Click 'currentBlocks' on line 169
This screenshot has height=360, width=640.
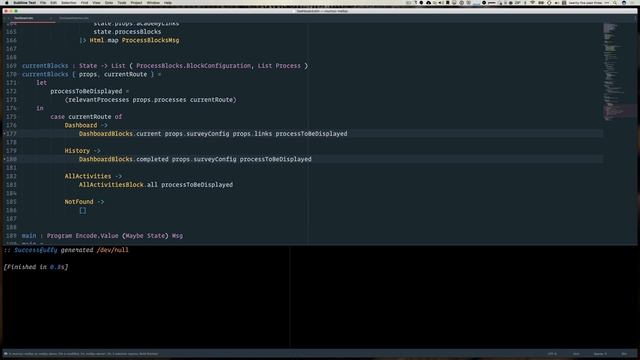pos(45,66)
